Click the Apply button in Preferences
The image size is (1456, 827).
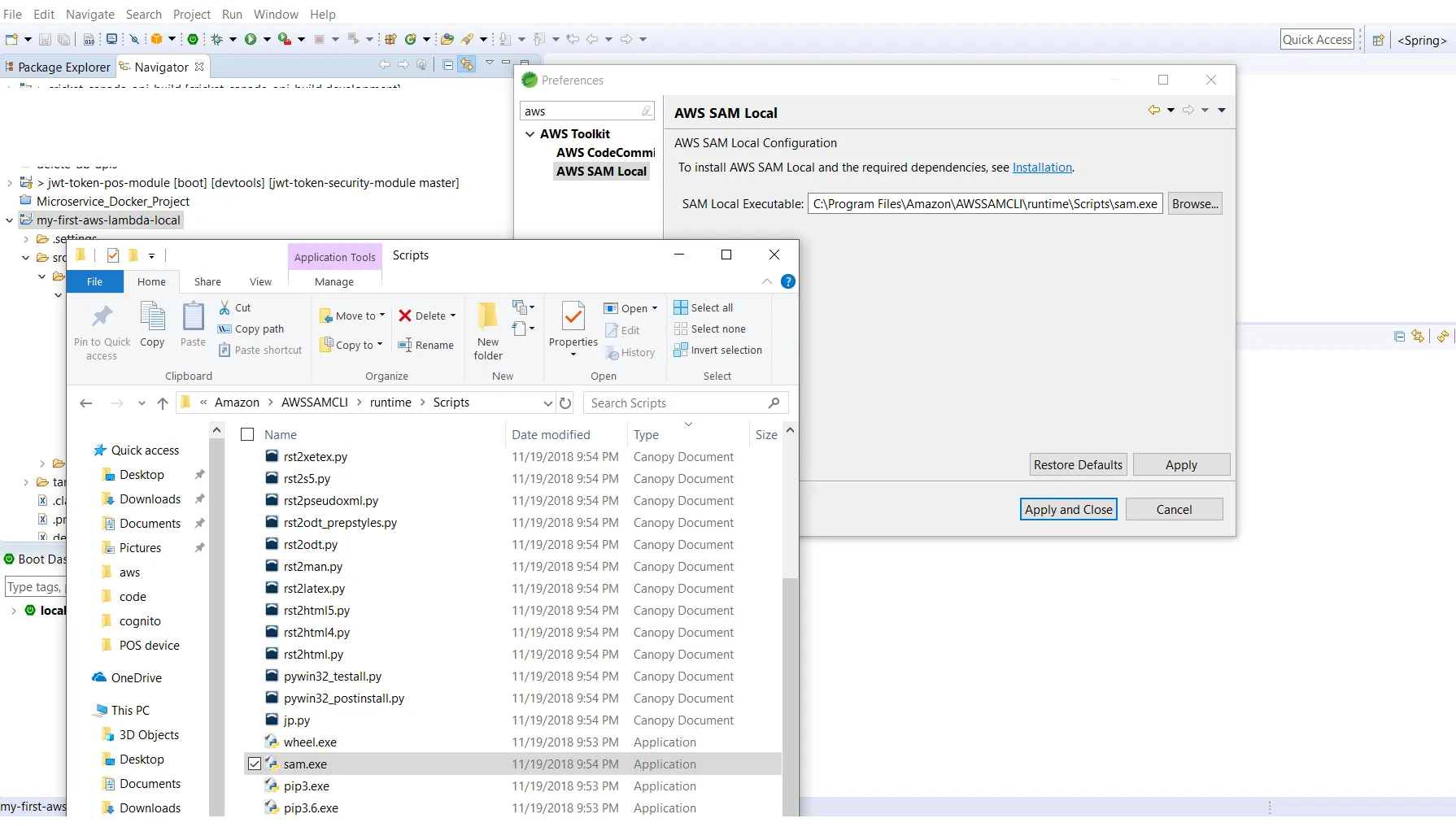point(1181,464)
